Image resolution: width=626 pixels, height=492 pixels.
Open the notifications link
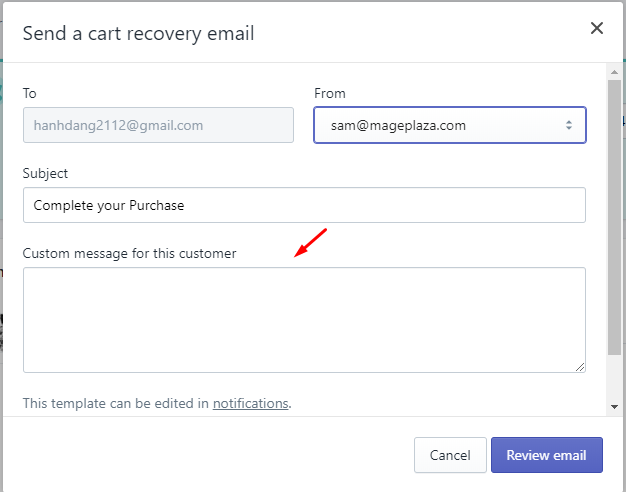250,403
